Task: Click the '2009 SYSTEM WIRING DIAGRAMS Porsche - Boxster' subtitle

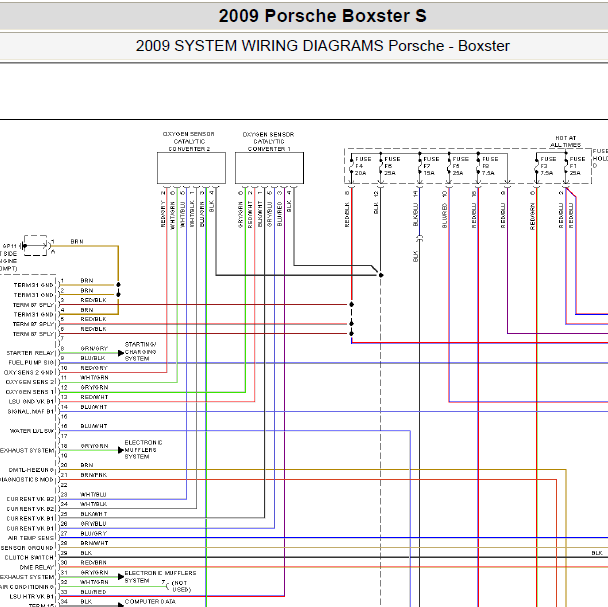Action: (322, 46)
